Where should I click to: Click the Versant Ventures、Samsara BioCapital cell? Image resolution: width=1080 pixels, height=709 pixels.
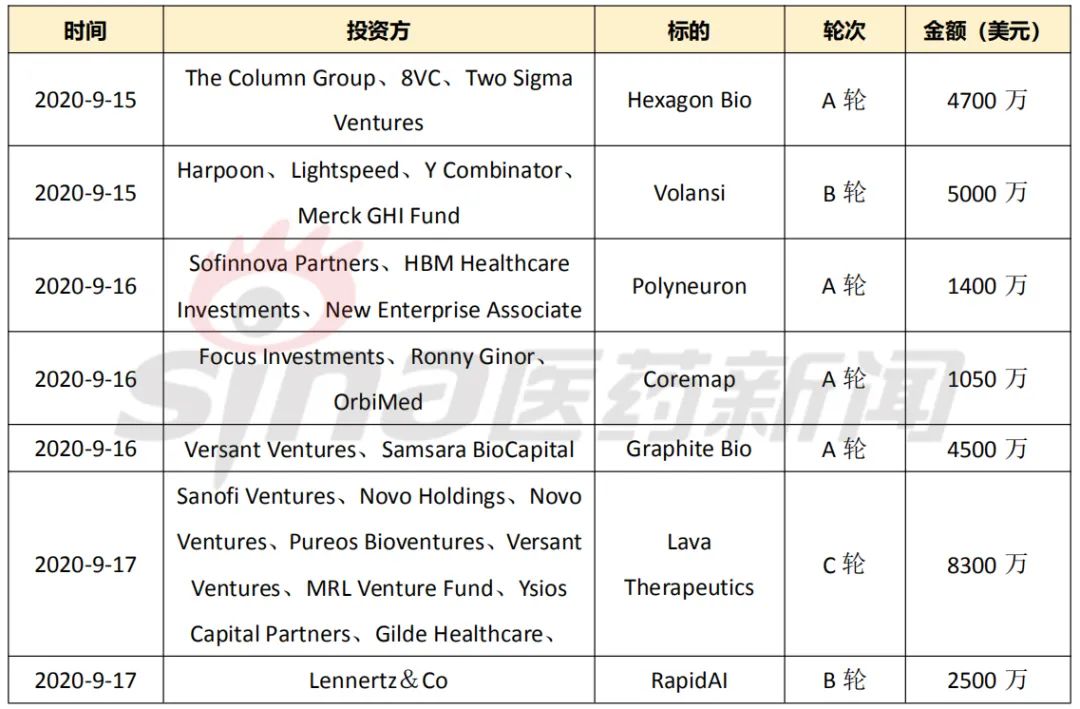pos(379,449)
